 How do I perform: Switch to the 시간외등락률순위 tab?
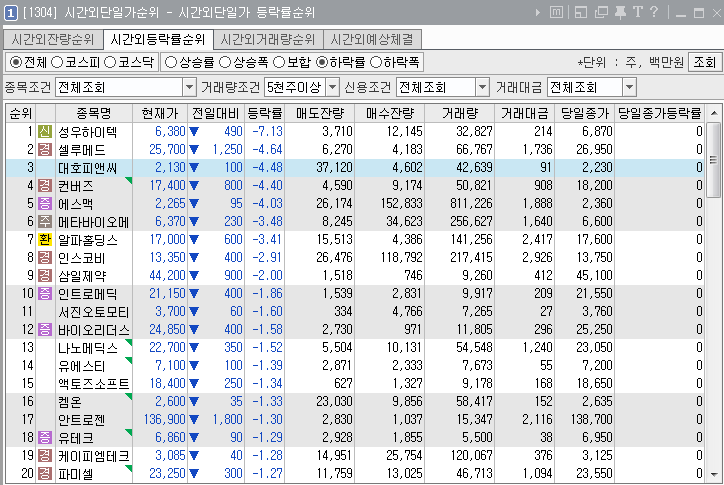click(x=158, y=39)
